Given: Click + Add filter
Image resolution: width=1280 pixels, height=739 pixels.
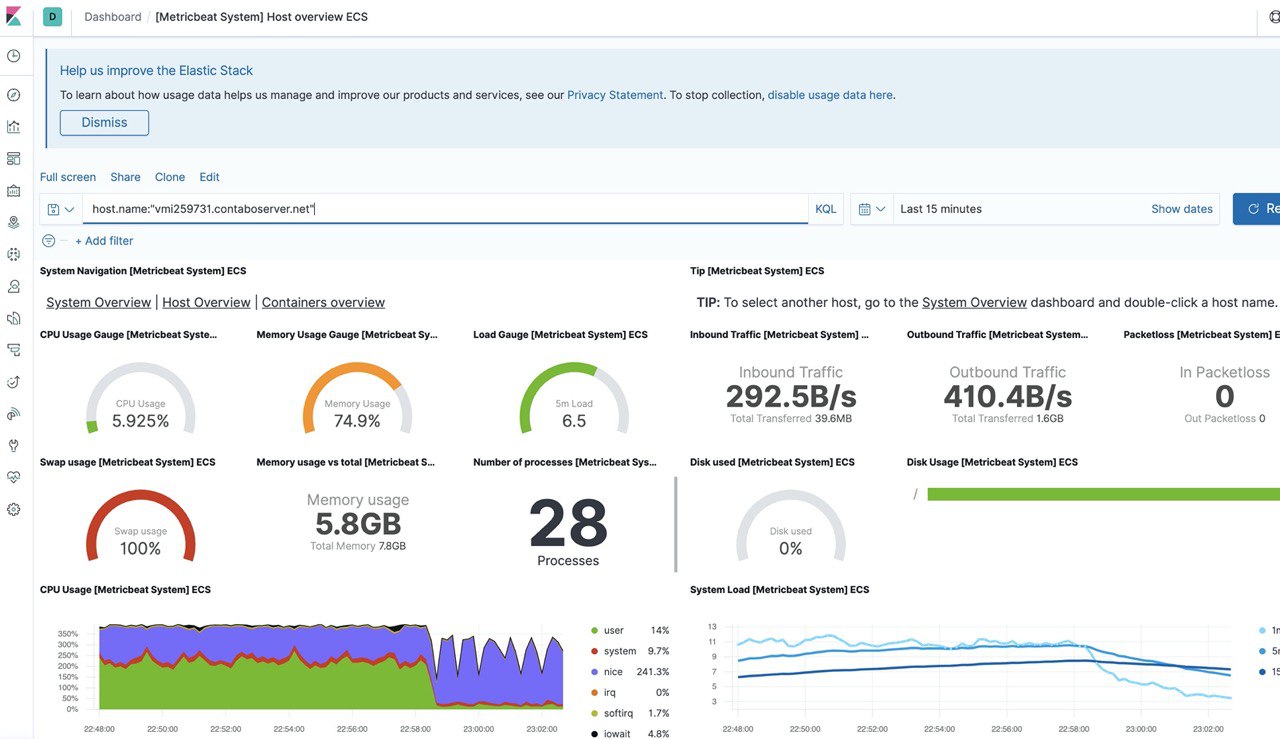Looking at the screenshot, I should (104, 241).
